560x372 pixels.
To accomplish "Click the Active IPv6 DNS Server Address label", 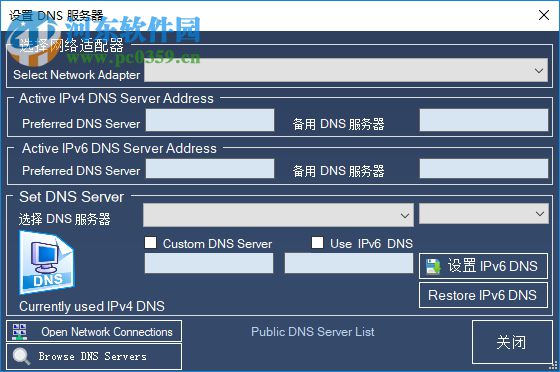I will [119, 149].
